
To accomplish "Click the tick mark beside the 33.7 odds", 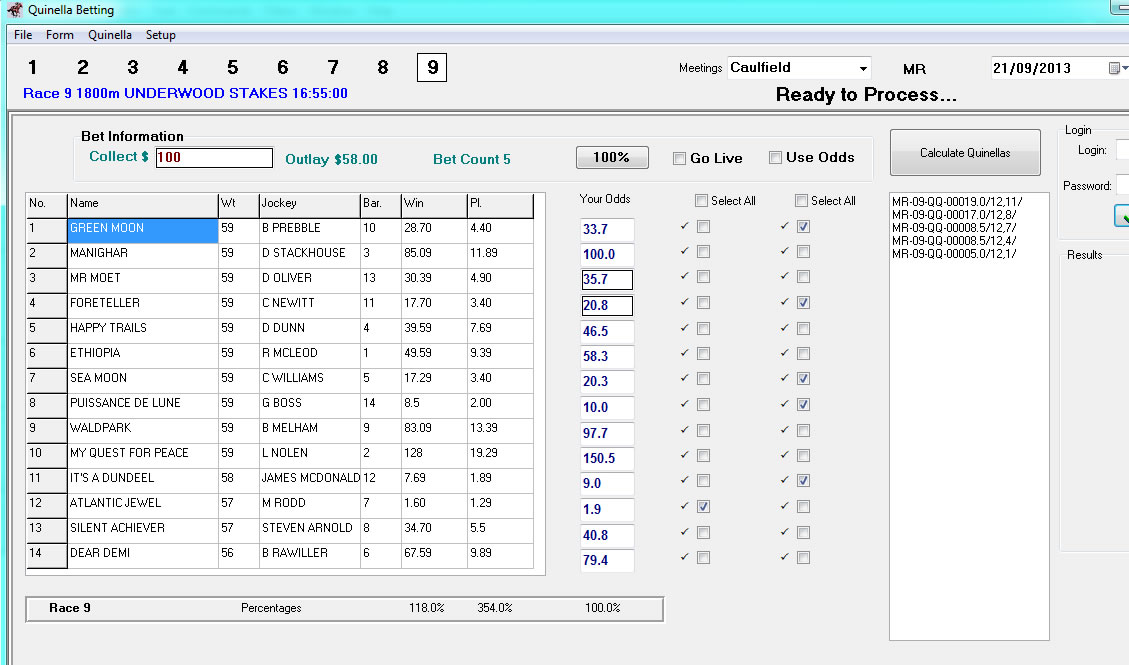I will pyautogui.click(x=685, y=225).
